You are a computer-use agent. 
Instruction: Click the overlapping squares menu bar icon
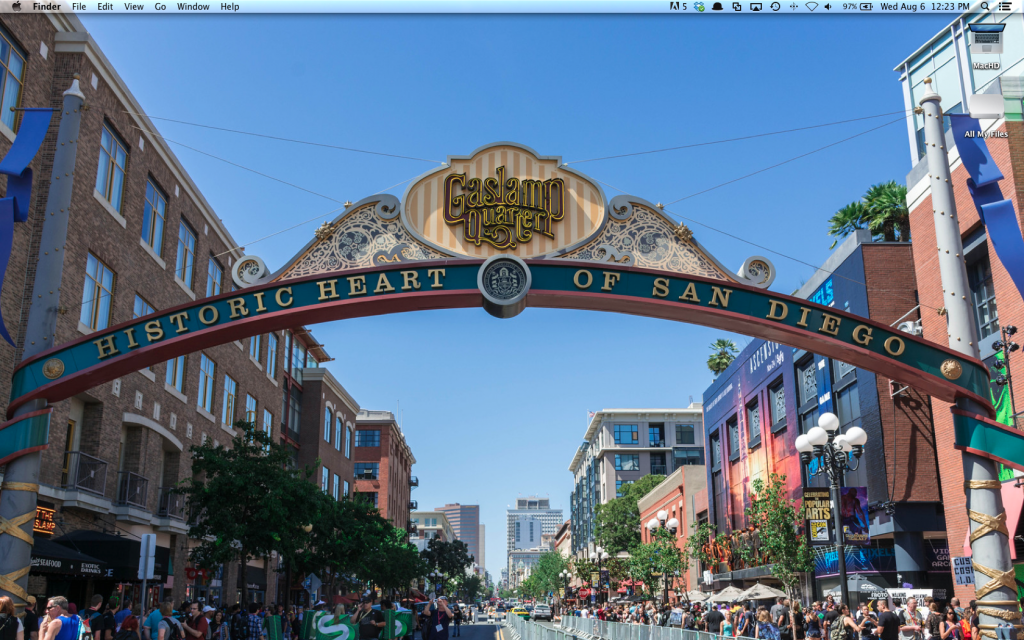tap(737, 7)
